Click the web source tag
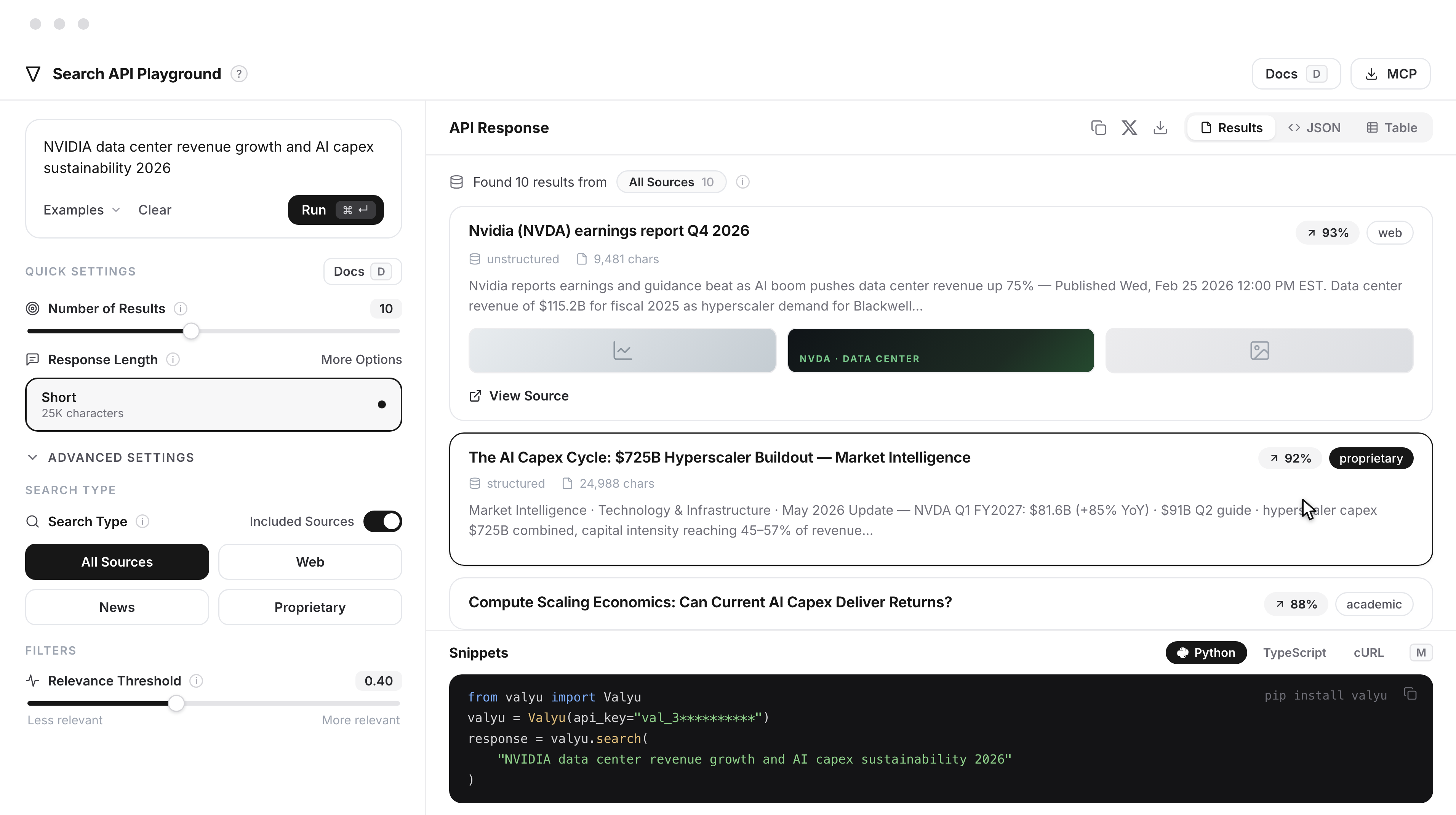Viewport: 1456px width, 815px height. pyautogui.click(x=1389, y=233)
